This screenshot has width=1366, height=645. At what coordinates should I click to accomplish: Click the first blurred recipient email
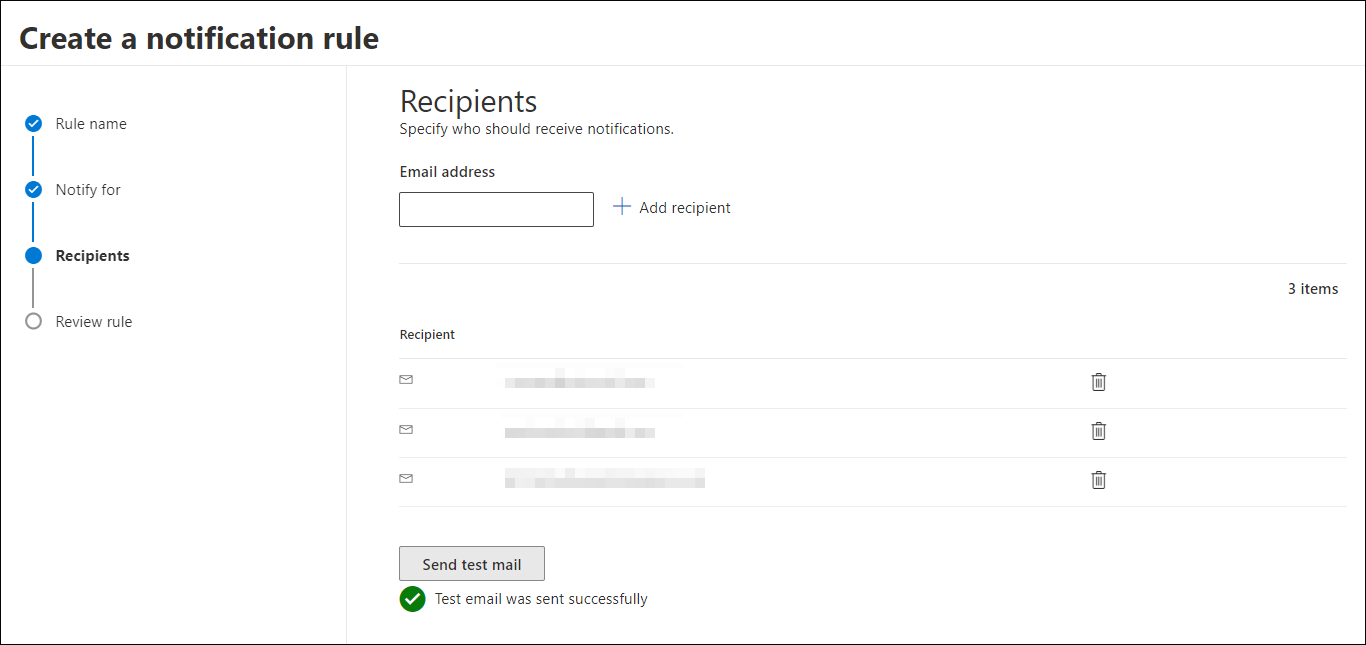tap(580, 380)
